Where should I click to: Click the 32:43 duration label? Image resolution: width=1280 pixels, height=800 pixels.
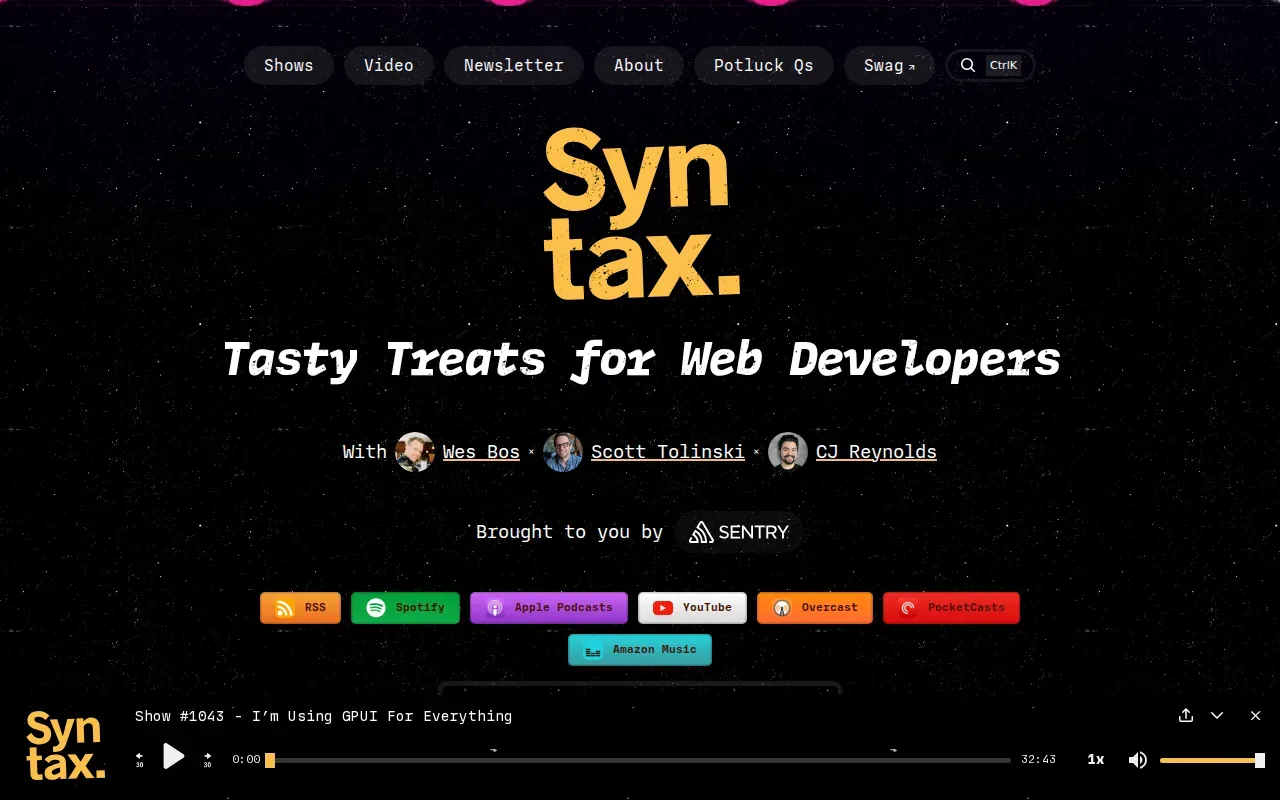tap(1038, 760)
